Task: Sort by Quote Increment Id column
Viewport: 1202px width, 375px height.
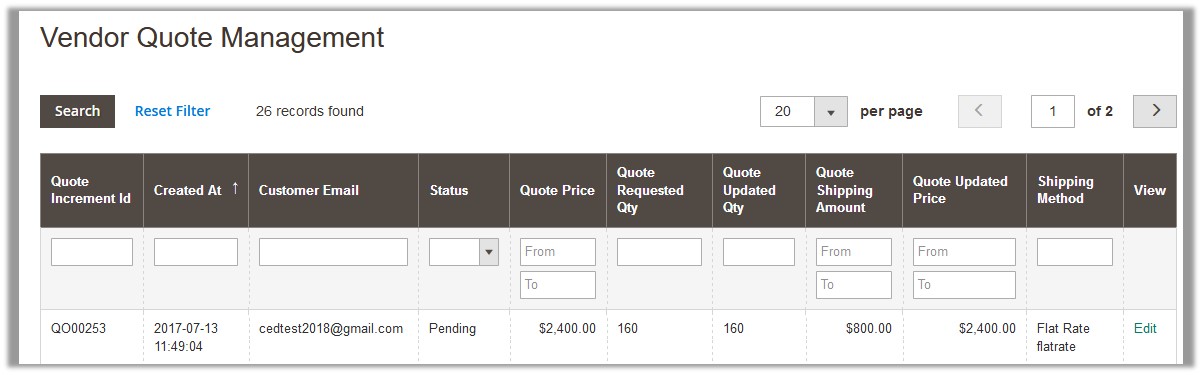Action: pos(92,190)
